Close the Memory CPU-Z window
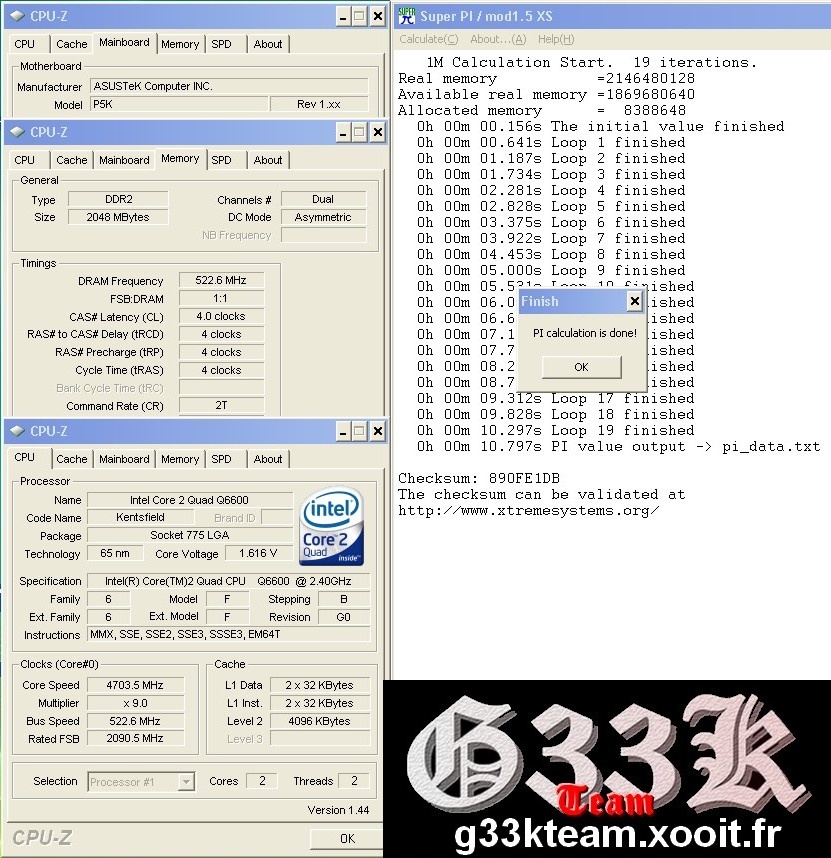 click(x=377, y=132)
